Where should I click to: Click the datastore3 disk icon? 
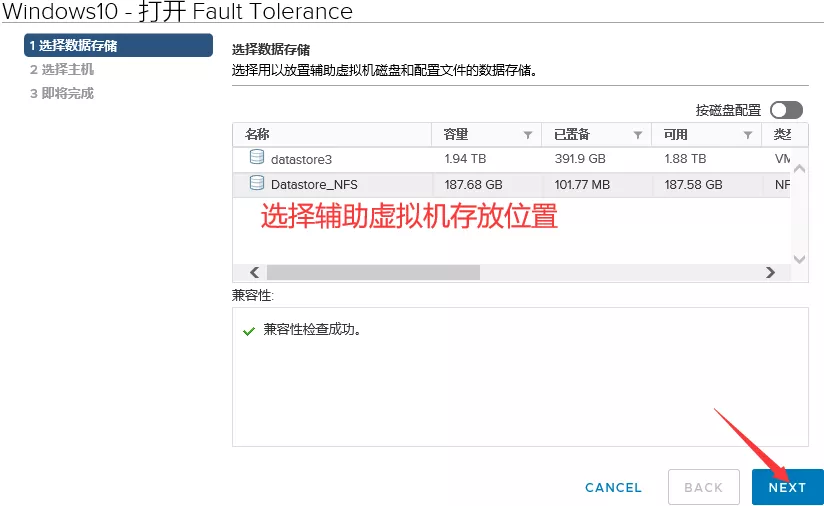[257, 158]
